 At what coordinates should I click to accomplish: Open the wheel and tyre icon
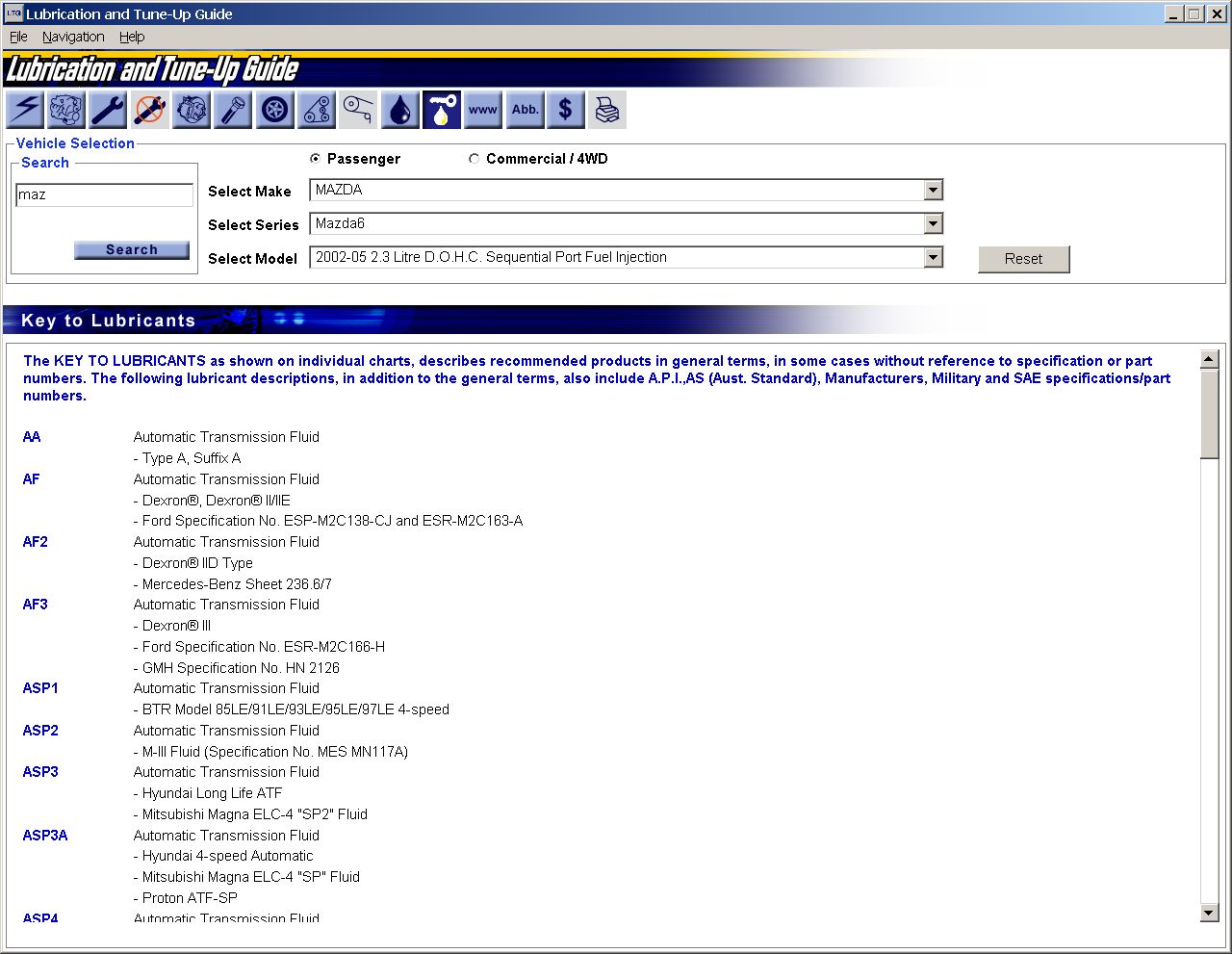275,110
